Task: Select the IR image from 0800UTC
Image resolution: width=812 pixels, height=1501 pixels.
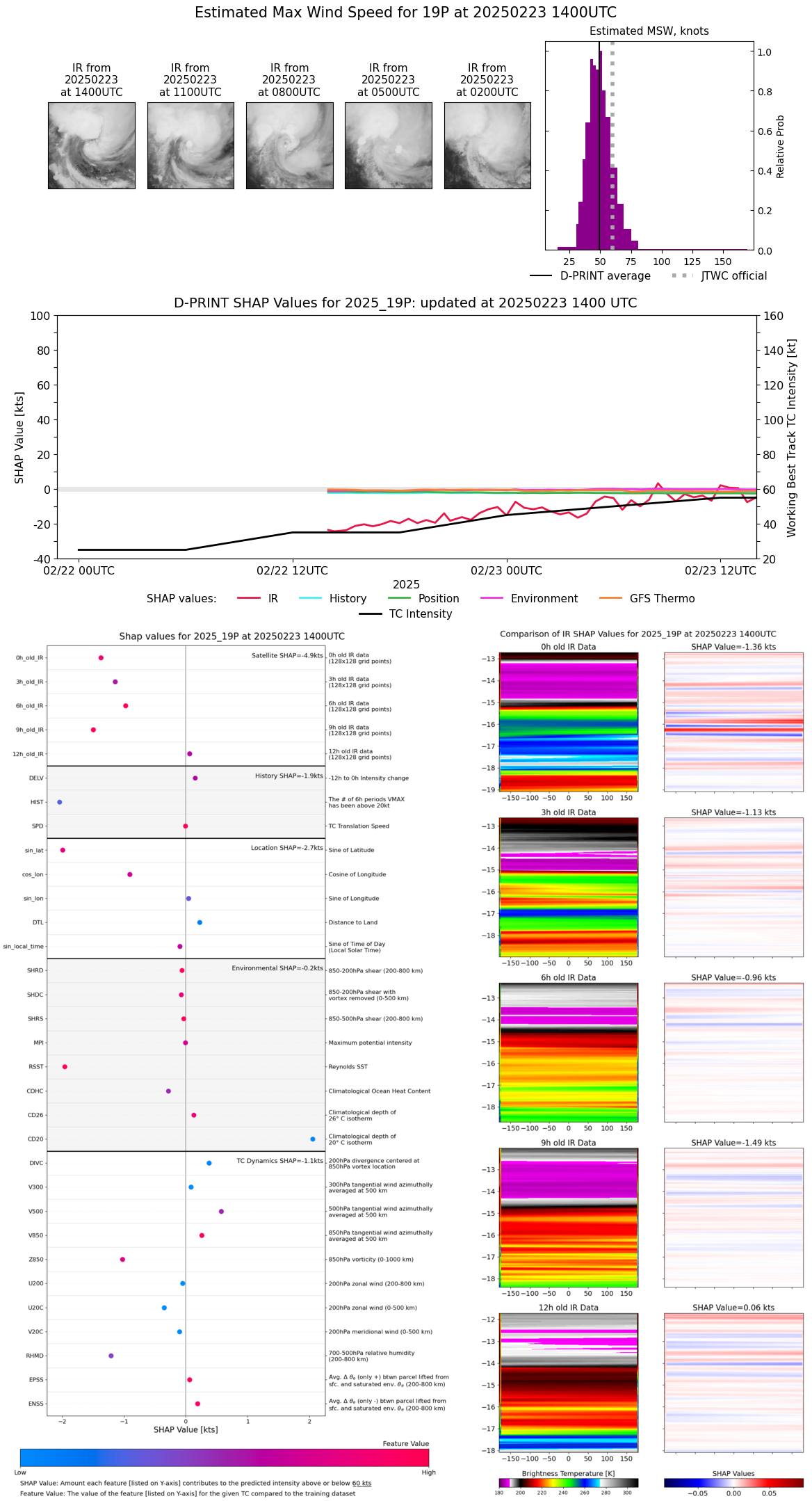Action: 289,145
